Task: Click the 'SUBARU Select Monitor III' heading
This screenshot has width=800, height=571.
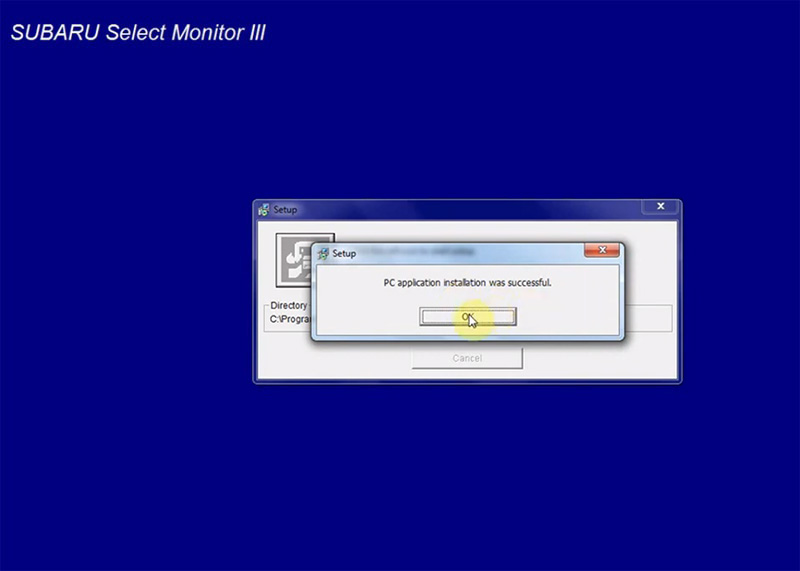Action: 138,33
